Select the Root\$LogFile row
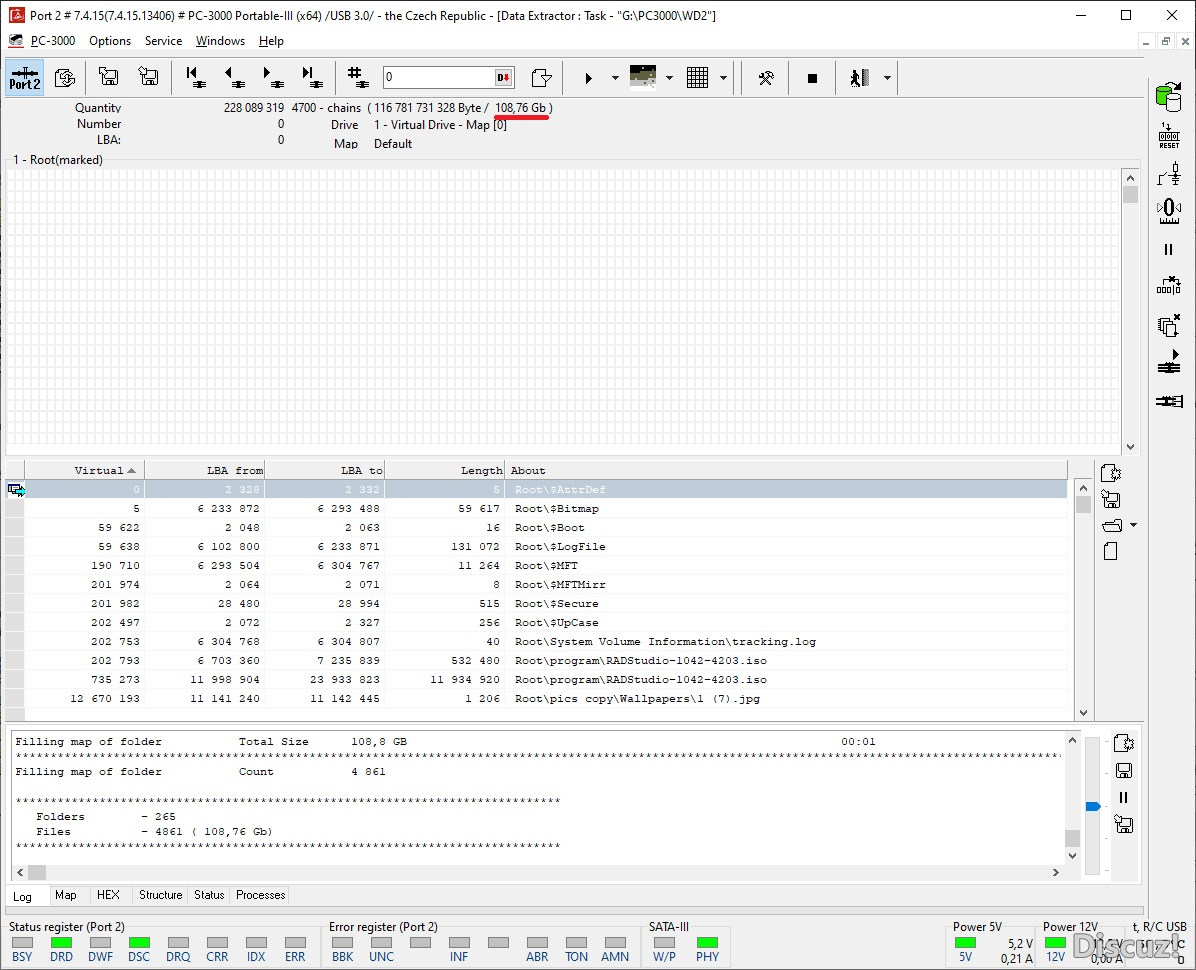 coord(536,547)
